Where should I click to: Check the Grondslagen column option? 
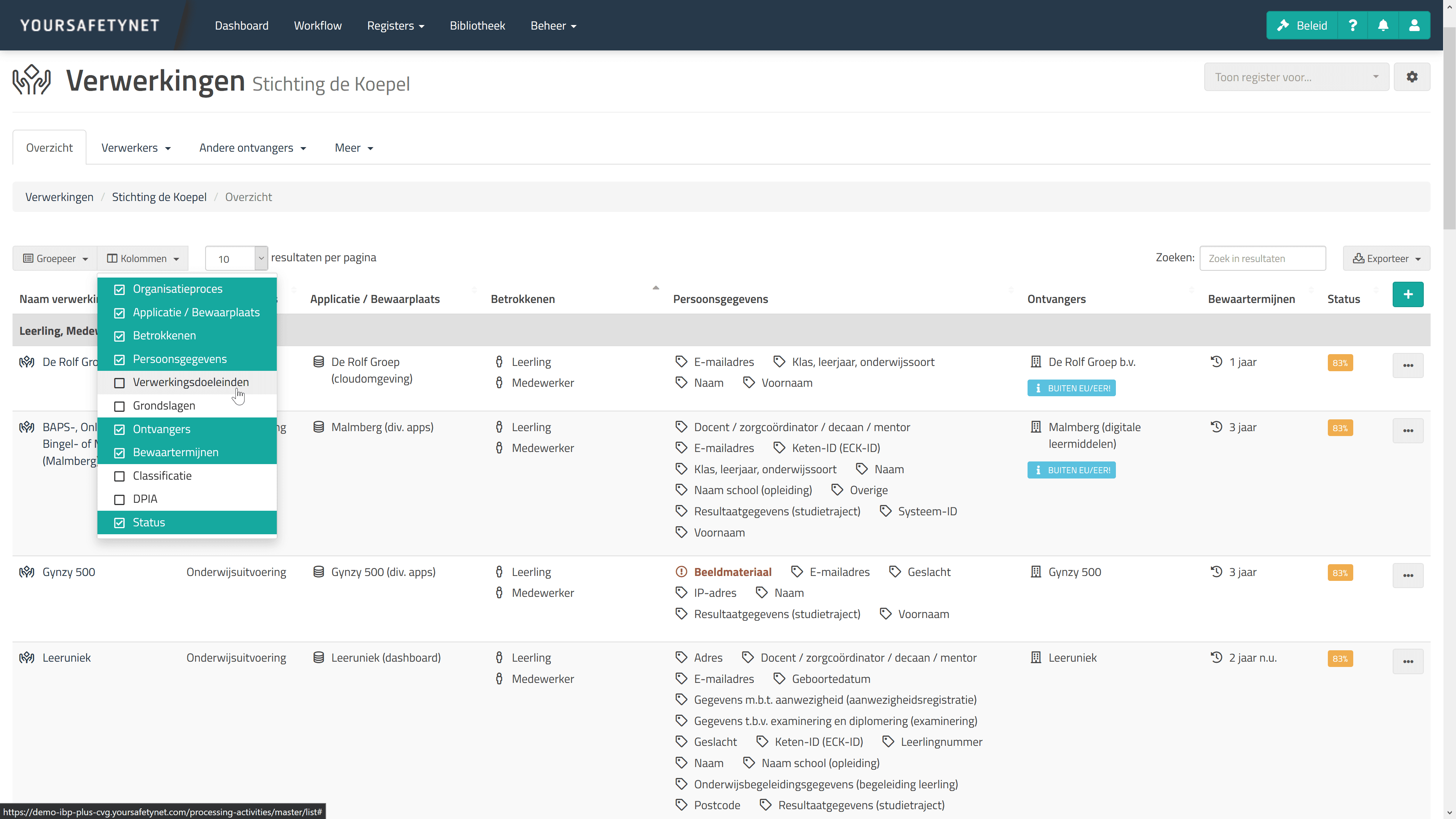[x=119, y=406]
